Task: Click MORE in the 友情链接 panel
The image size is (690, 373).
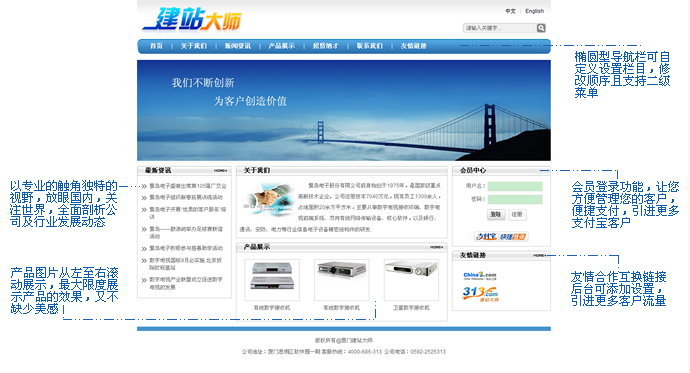Action: coord(540,255)
